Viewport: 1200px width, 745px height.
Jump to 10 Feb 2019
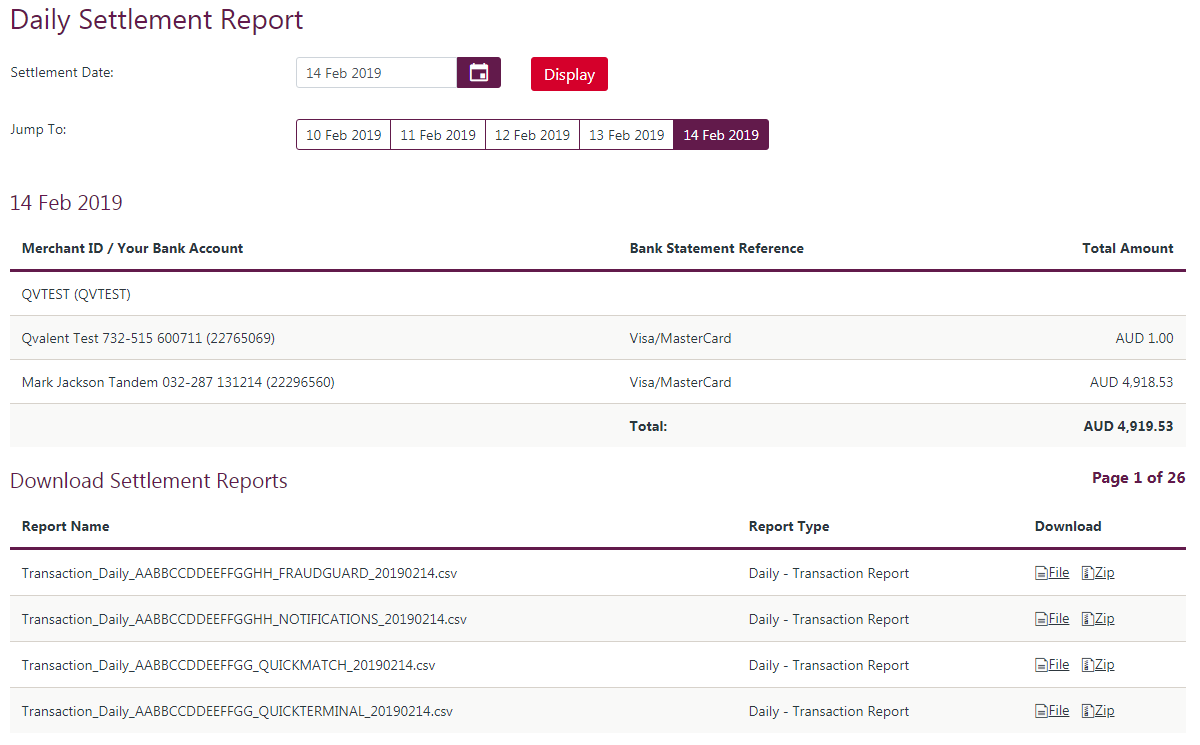click(x=343, y=135)
